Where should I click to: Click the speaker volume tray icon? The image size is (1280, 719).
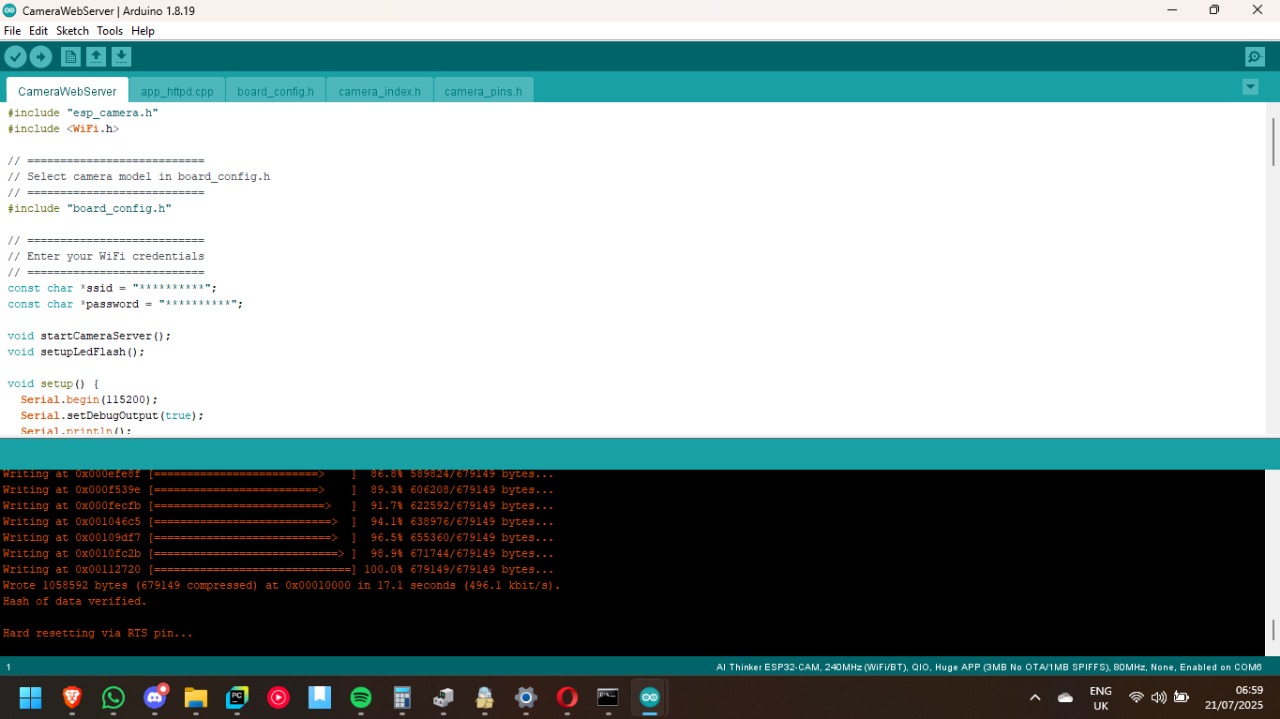point(1158,697)
